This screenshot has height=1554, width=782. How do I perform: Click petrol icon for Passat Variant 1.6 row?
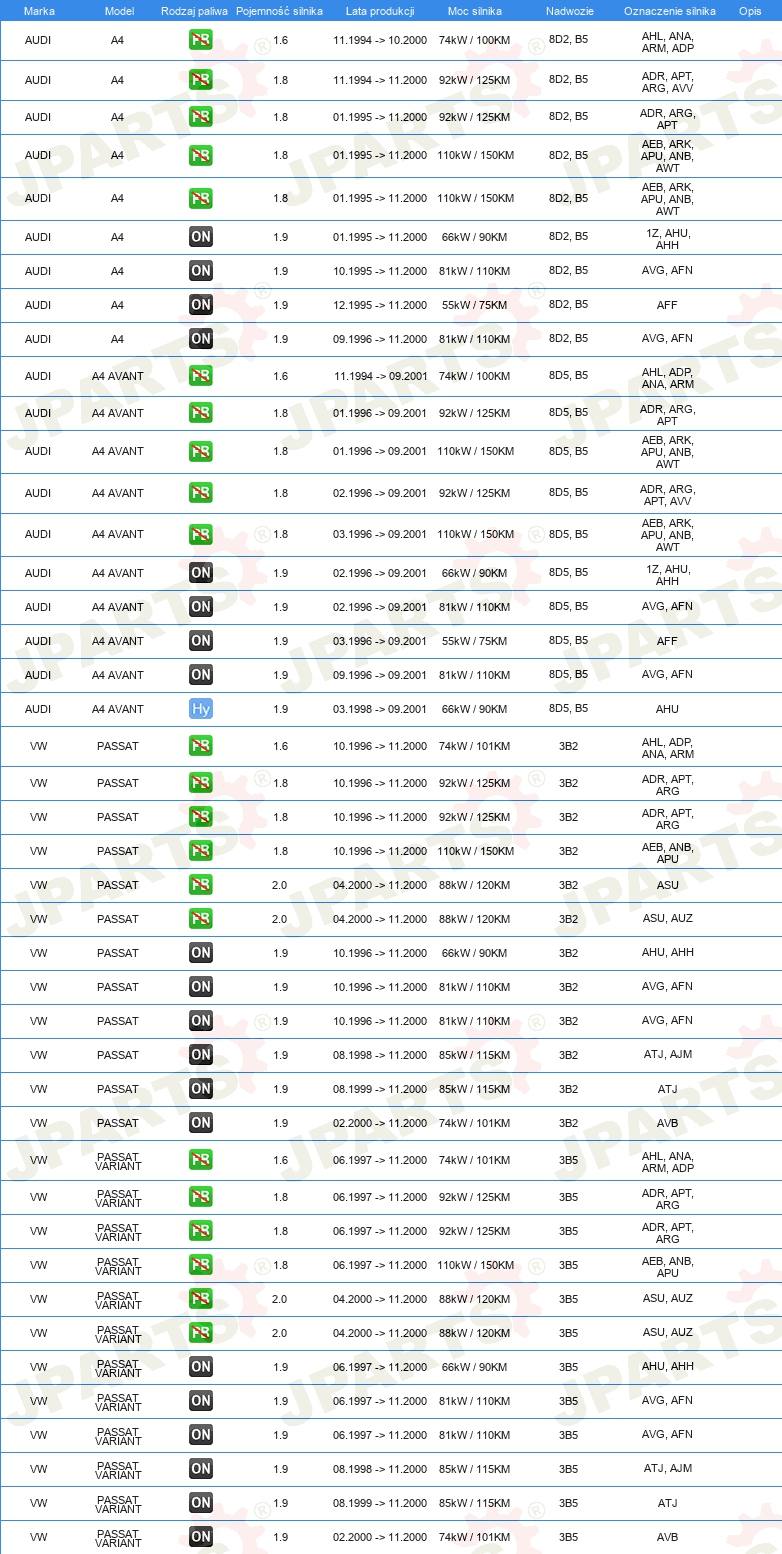pos(200,1160)
